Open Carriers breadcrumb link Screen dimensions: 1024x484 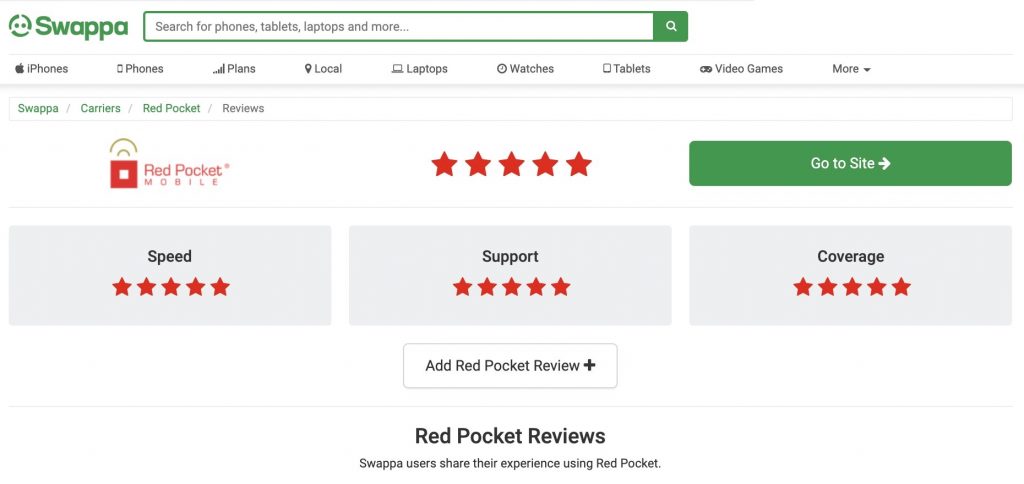tap(101, 108)
